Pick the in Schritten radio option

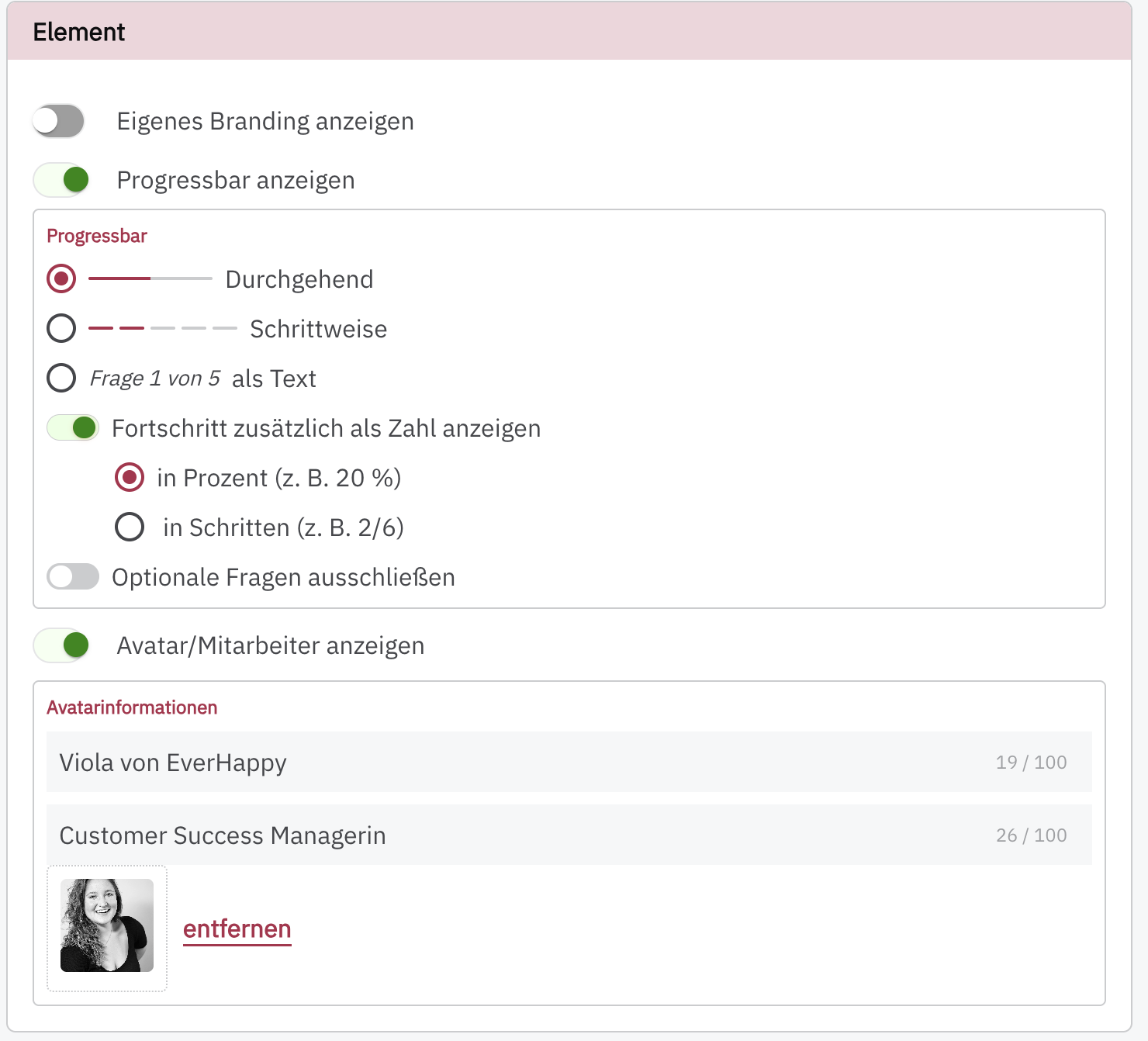pos(130,527)
